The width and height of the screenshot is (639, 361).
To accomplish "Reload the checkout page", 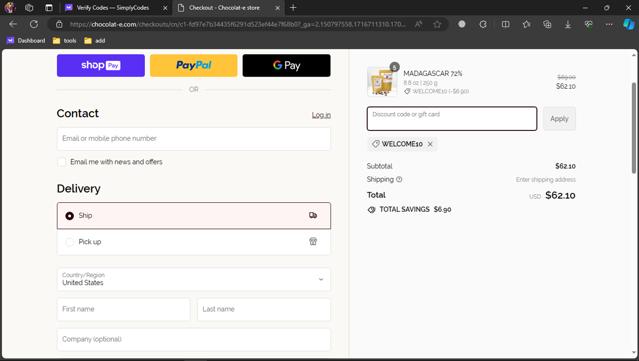I will click(x=34, y=24).
